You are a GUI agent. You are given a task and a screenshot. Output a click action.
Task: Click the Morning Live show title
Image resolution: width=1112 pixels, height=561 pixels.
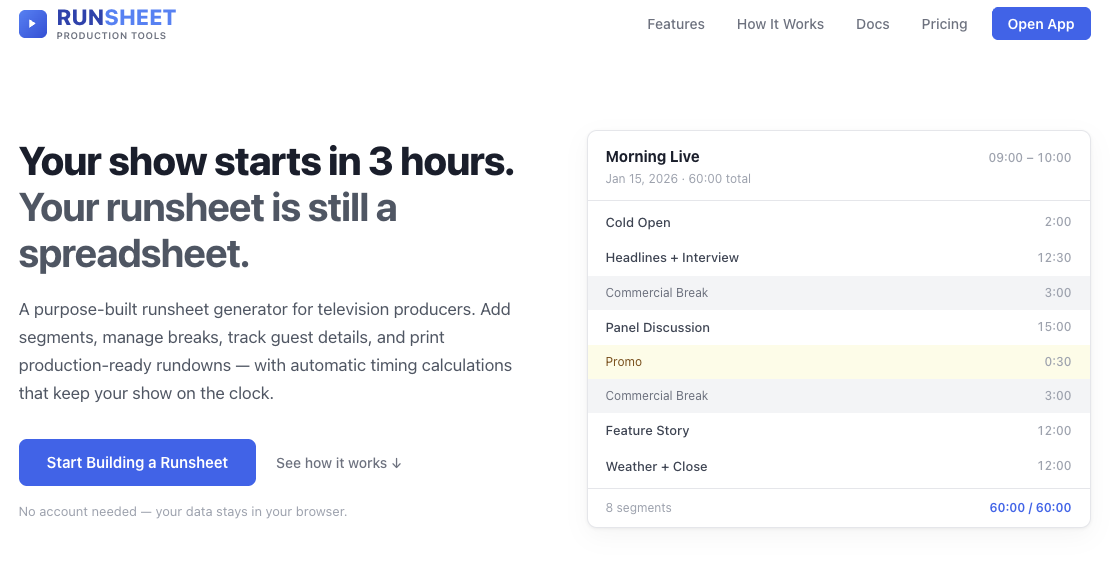[652, 157]
